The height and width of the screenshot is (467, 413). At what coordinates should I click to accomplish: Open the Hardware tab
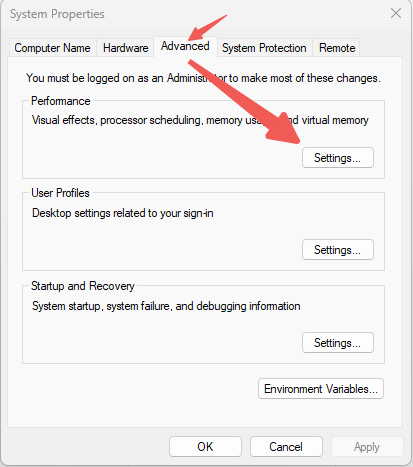[x=125, y=48]
